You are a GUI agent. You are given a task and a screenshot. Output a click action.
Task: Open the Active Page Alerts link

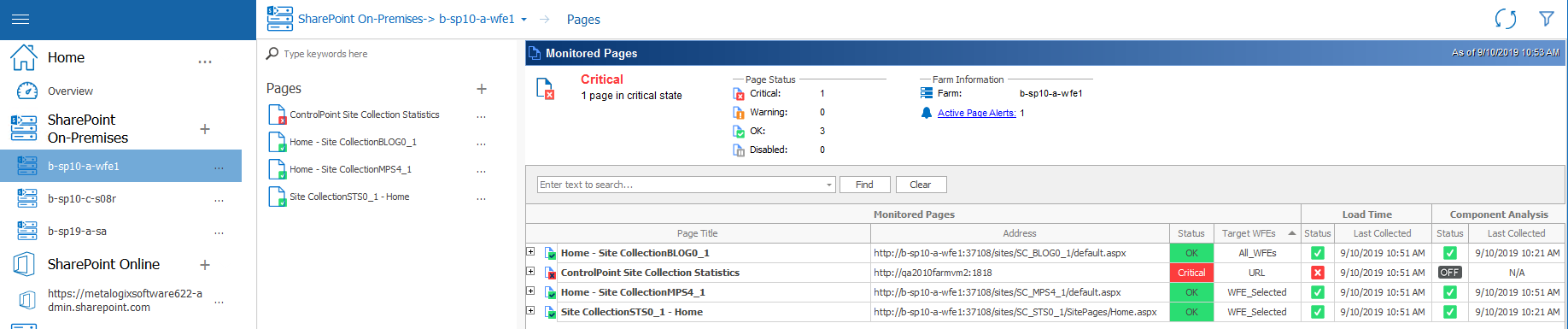click(976, 113)
